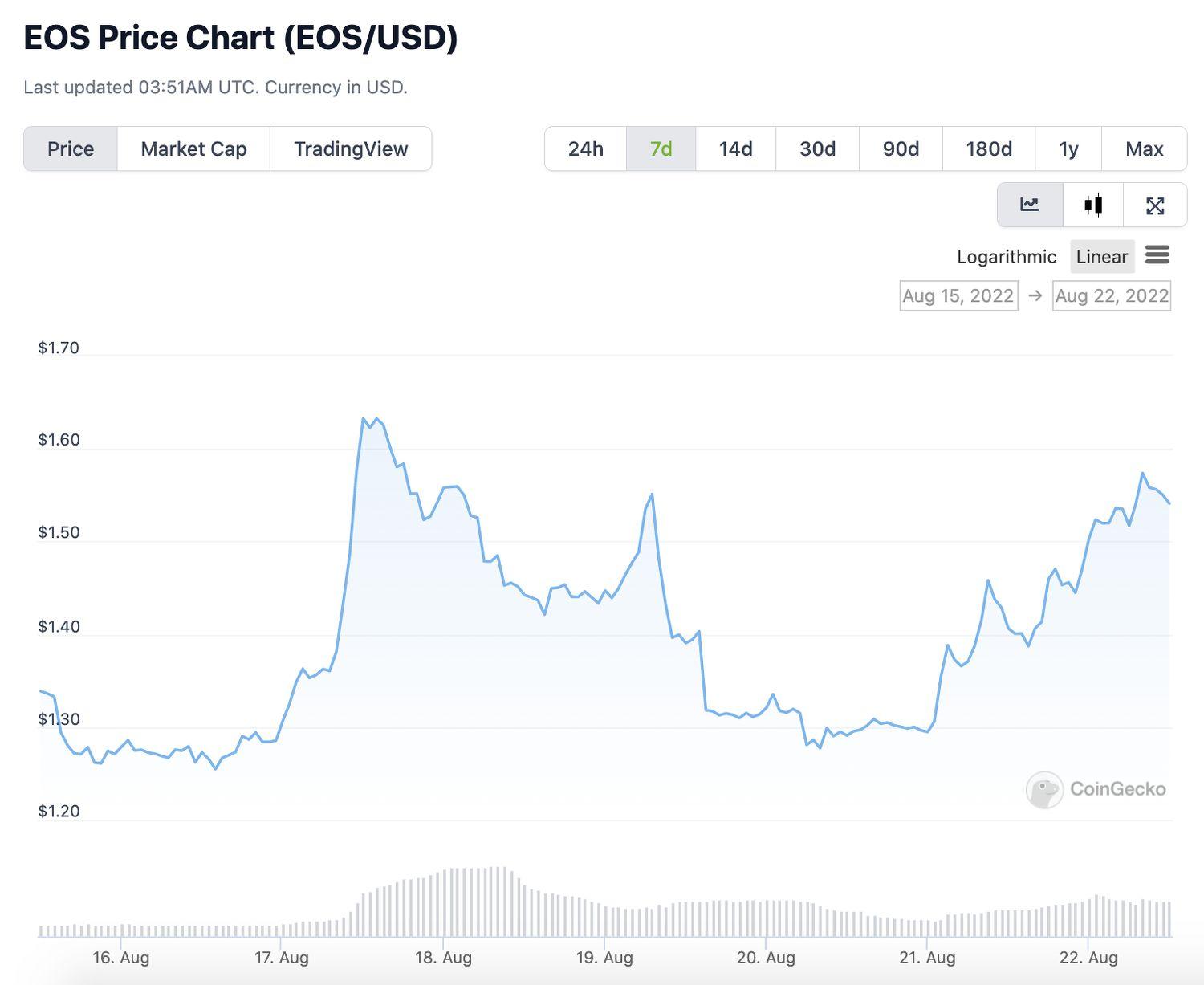Show 14d price history
This screenshot has width=1204, height=985.
[x=735, y=149]
